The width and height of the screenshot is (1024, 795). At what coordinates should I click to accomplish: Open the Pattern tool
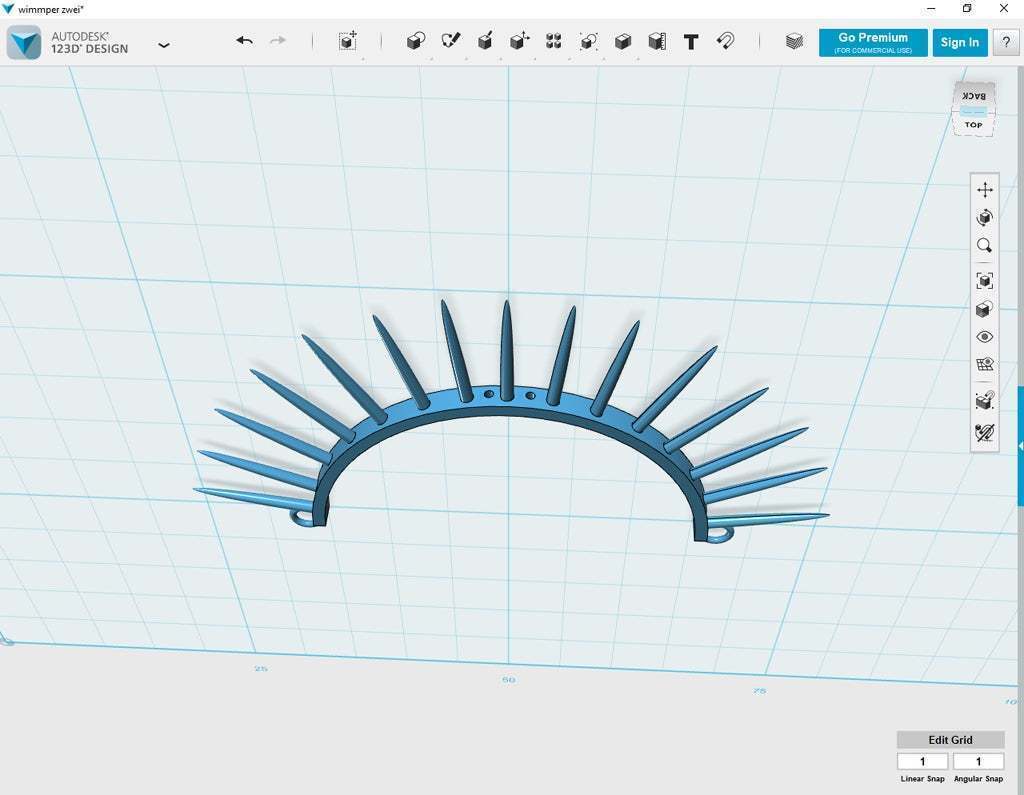coord(554,41)
